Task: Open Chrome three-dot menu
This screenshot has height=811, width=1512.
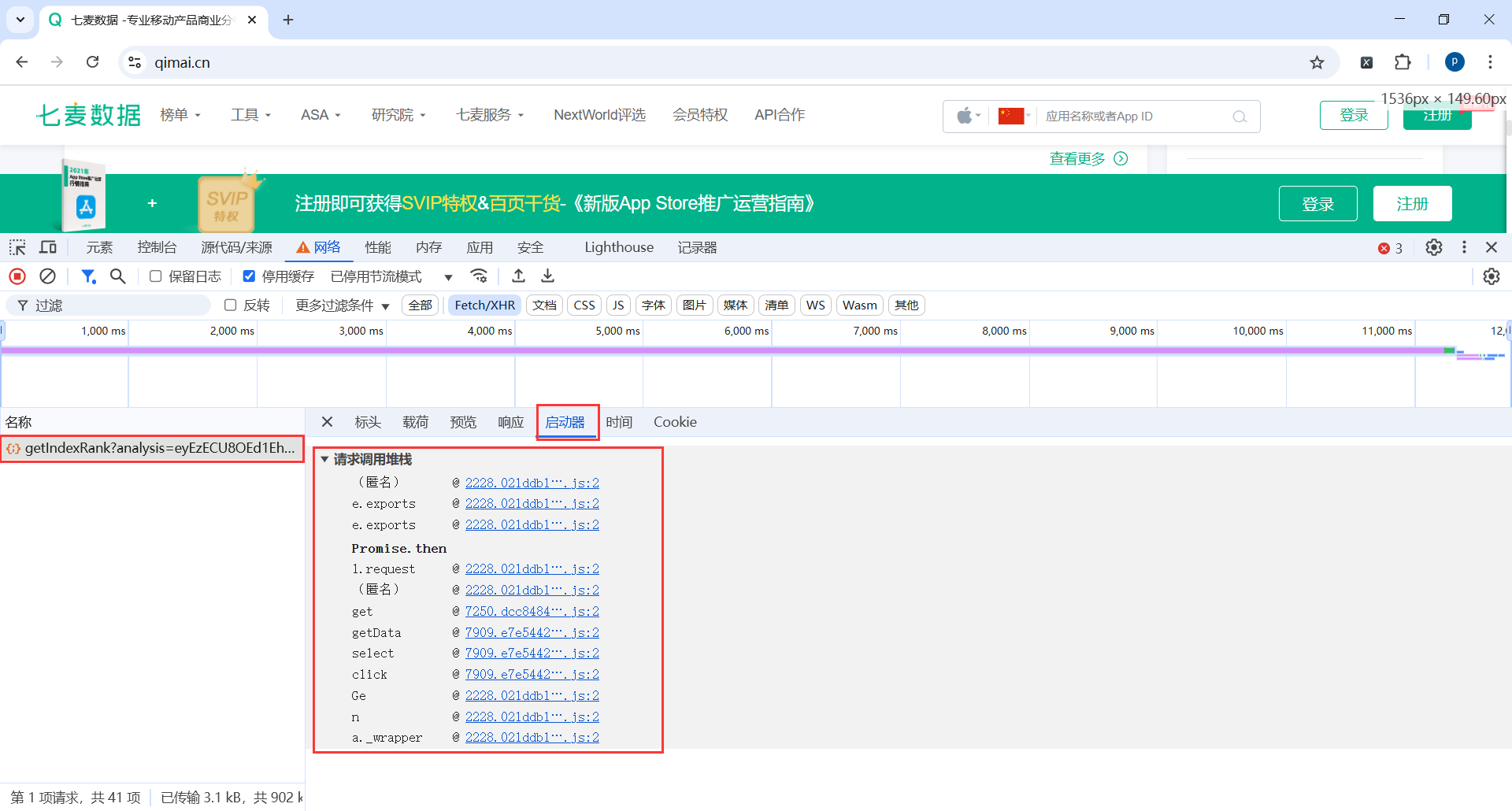Action: (x=1490, y=62)
